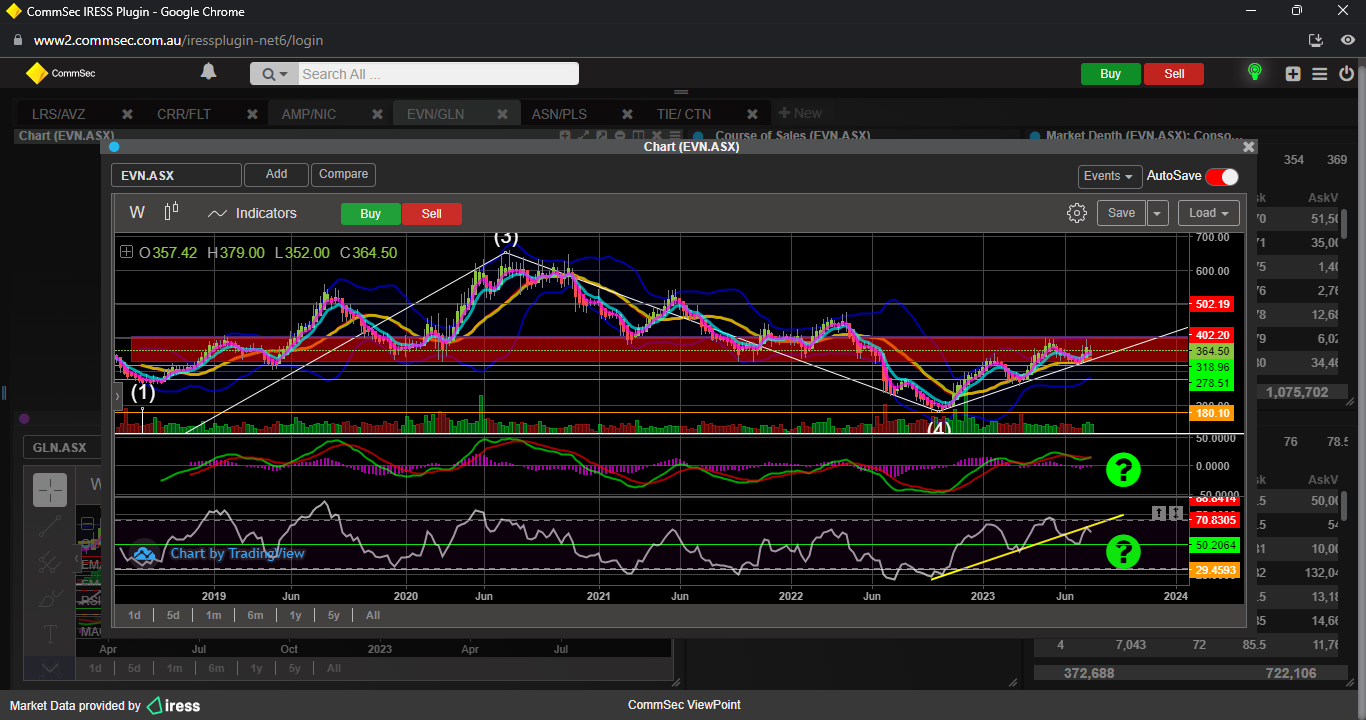The image size is (1366, 720).
Task: Open the notifications bell in the CommSec header
Action: [x=208, y=72]
